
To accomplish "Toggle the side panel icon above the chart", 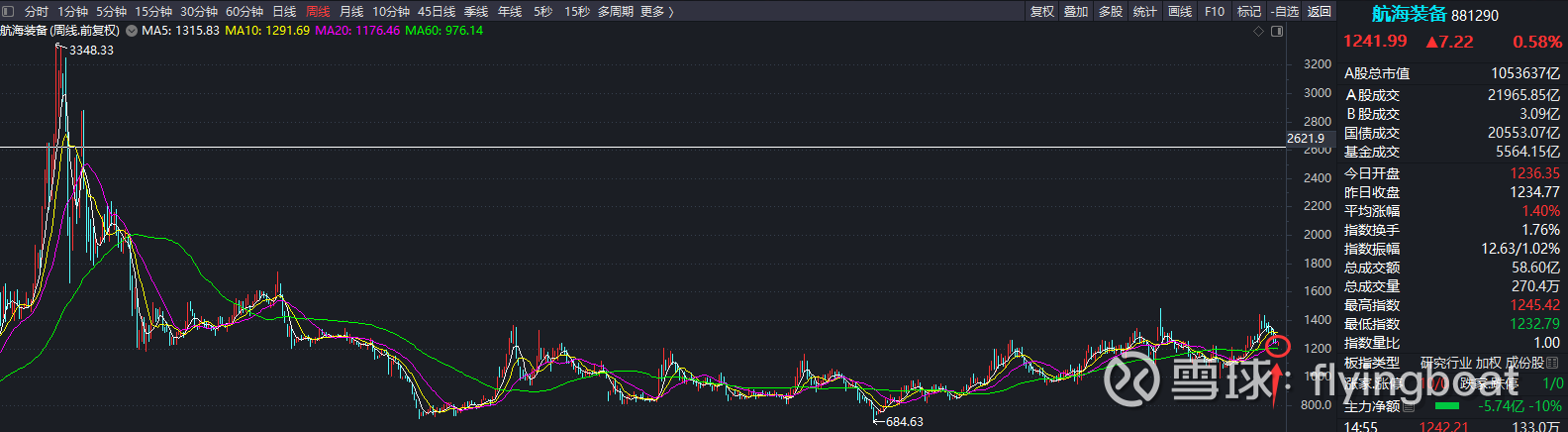I will tap(1277, 32).
